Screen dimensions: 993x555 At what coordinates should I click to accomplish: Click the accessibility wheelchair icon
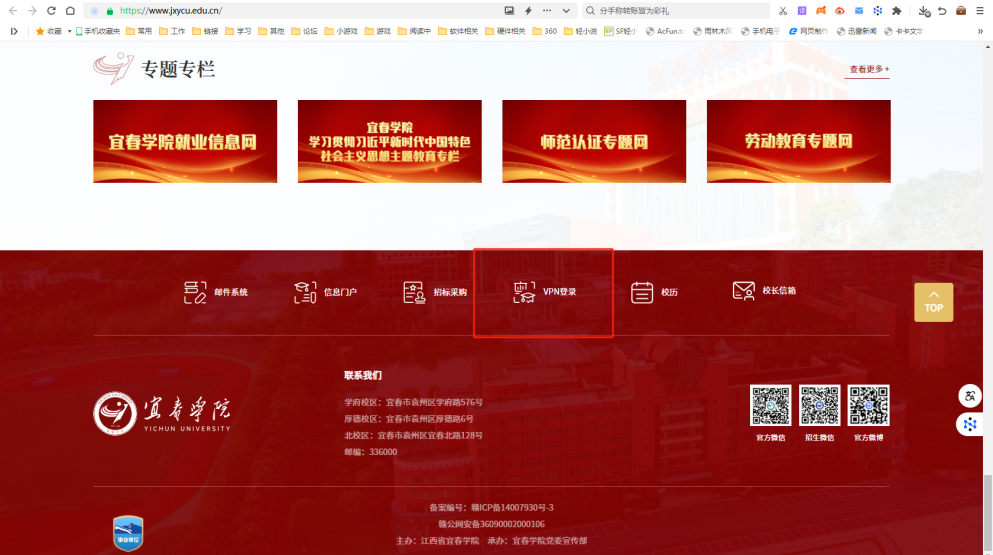(x=969, y=395)
